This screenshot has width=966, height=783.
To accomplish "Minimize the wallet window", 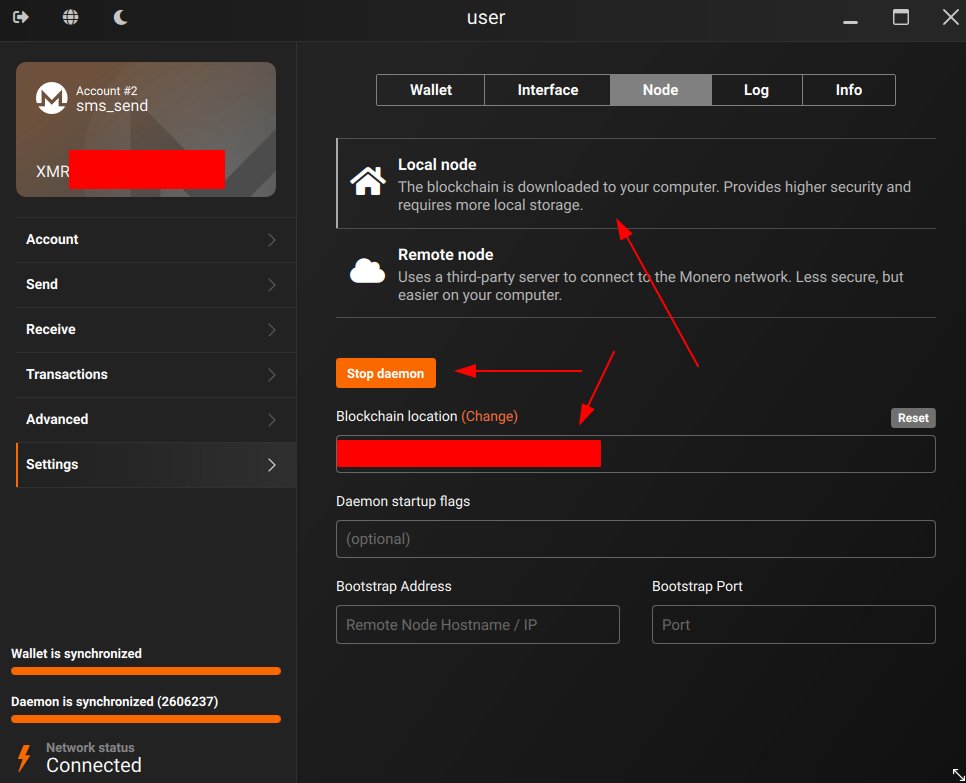I will [850, 22].
